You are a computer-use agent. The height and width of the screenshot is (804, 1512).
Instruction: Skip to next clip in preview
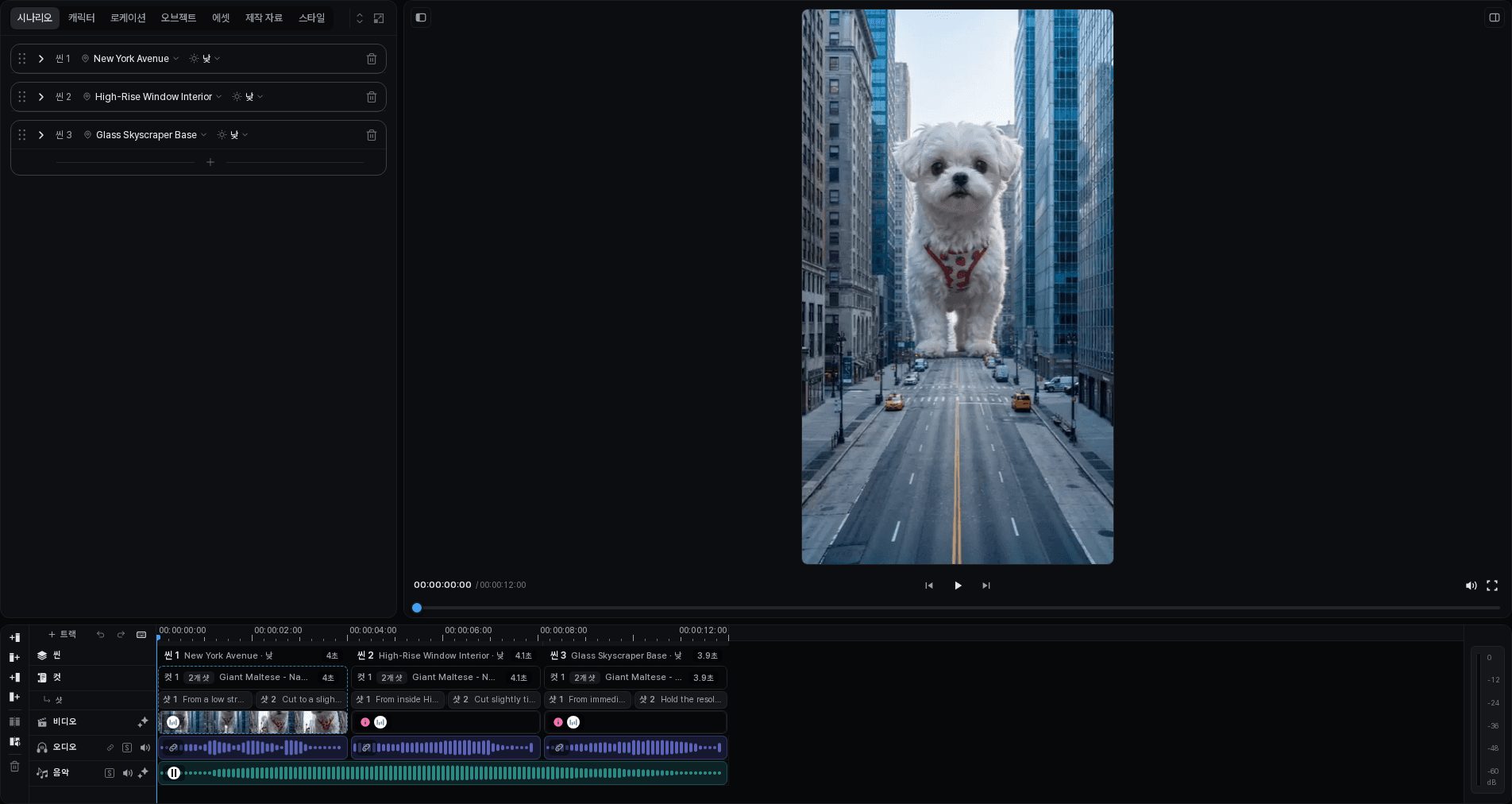pyautogui.click(x=986, y=586)
